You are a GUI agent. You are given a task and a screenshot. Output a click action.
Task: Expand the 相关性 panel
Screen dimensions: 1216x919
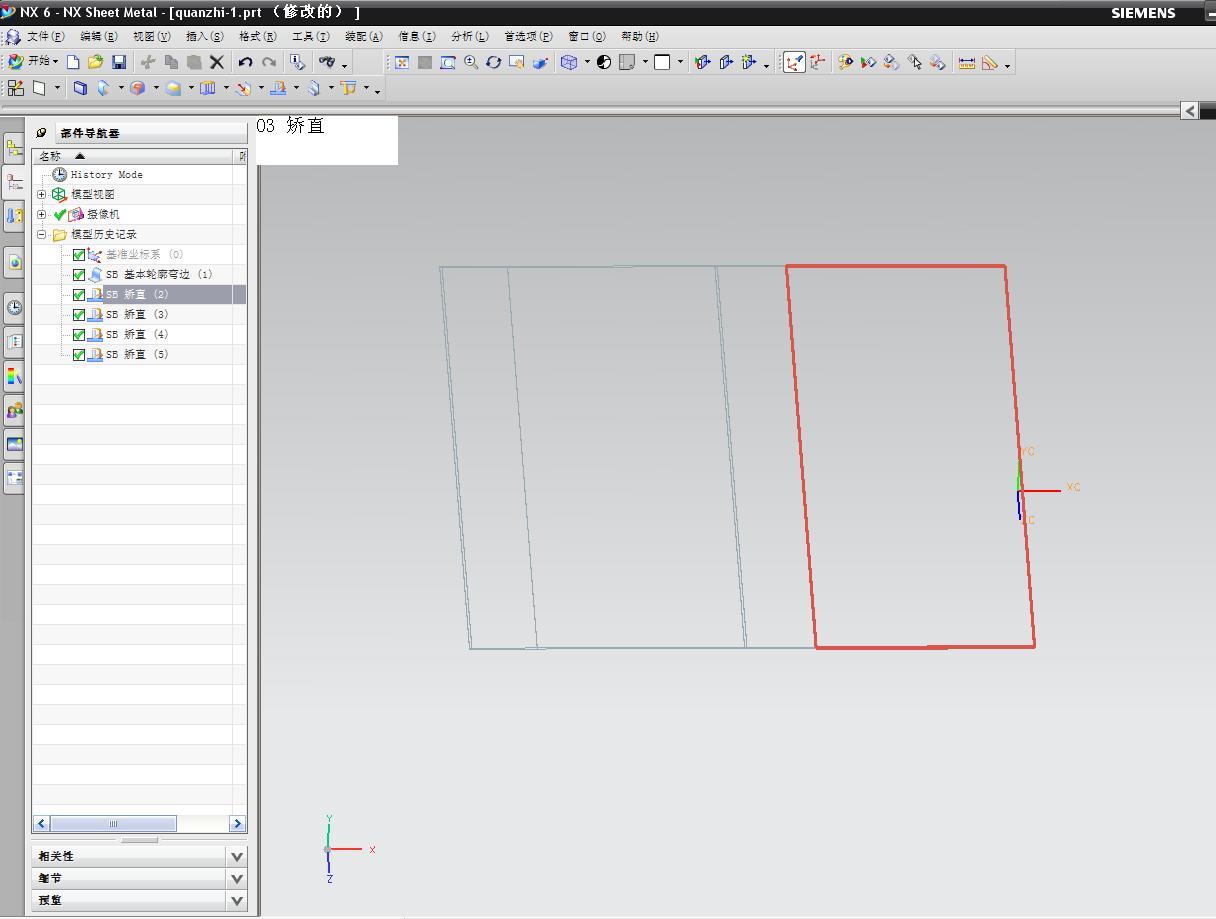[237, 856]
